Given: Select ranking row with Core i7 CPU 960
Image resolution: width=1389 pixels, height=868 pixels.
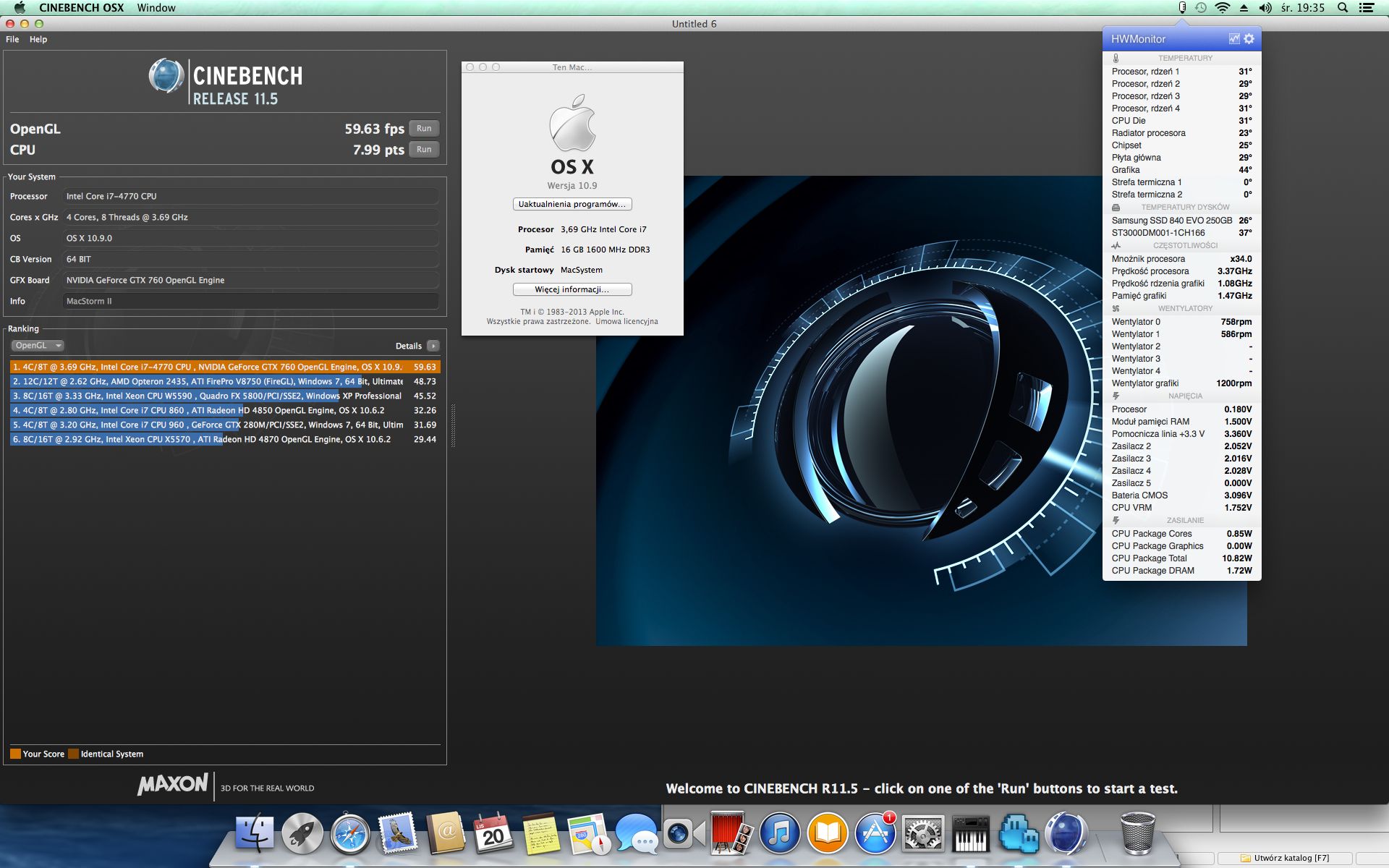Looking at the screenshot, I should point(225,425).
